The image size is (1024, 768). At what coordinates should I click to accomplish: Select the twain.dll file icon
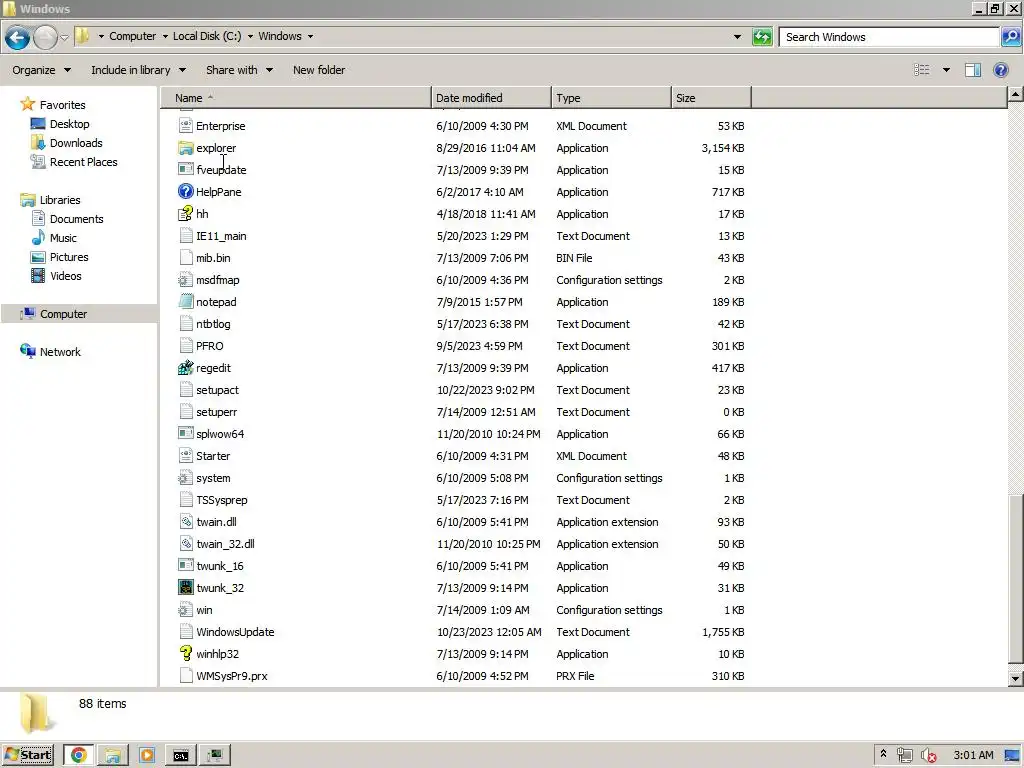pos(185,522)
